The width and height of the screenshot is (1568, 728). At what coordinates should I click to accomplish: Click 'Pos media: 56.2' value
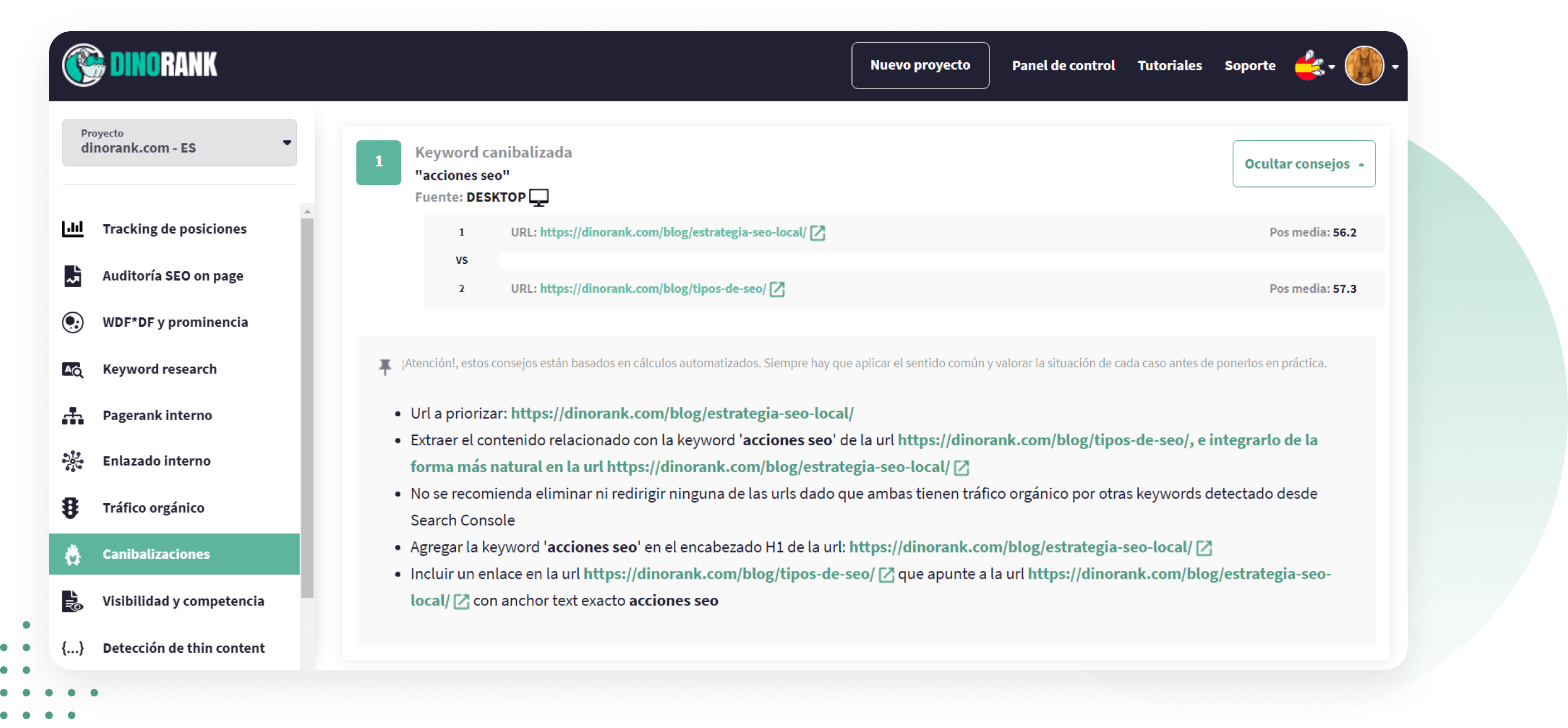(x=1312, y=232)
